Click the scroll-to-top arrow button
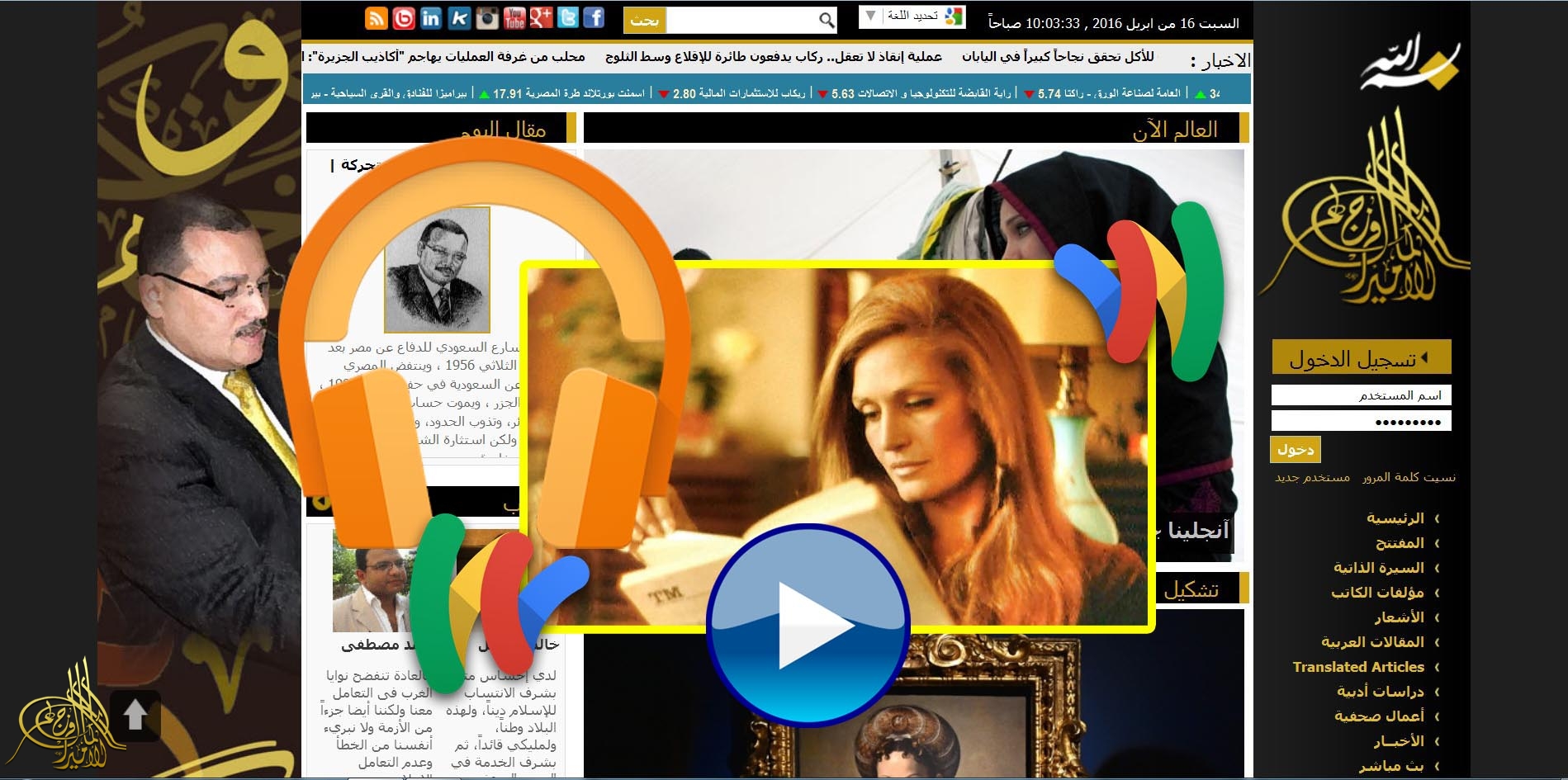The image size is (1568, 780). click(135, 716)
